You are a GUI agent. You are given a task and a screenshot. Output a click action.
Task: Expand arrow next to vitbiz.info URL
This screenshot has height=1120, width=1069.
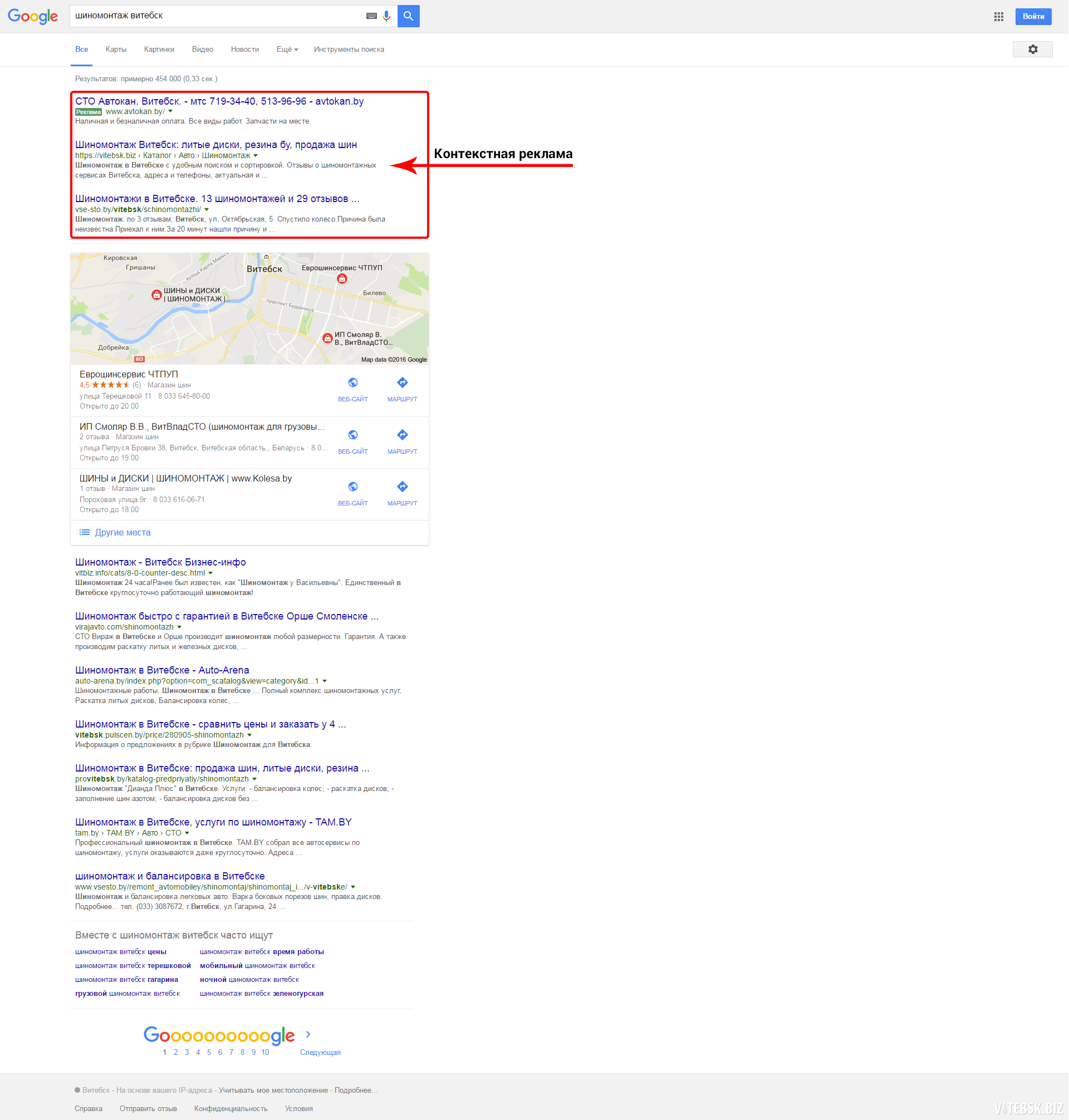click(x=211, y=573)
